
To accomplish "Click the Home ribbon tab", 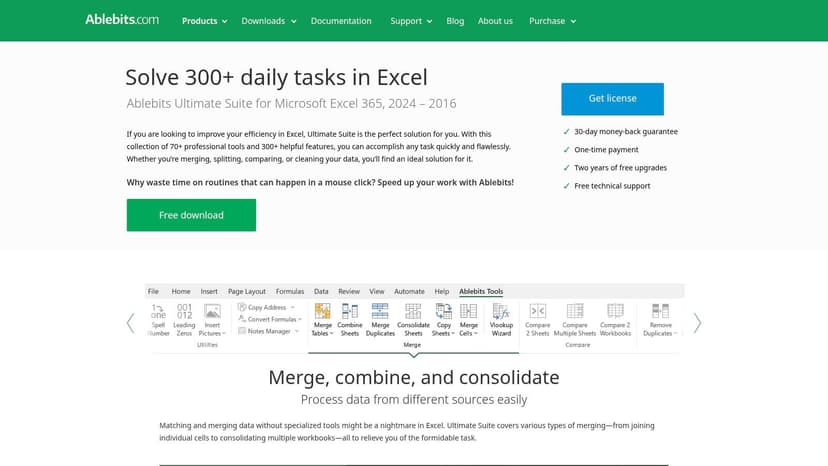I will click(181, 291).
